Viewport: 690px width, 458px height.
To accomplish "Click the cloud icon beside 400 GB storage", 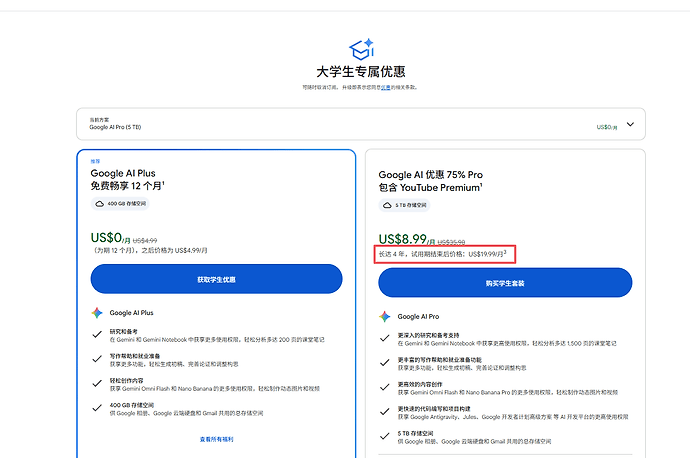I will pos(100,204).
